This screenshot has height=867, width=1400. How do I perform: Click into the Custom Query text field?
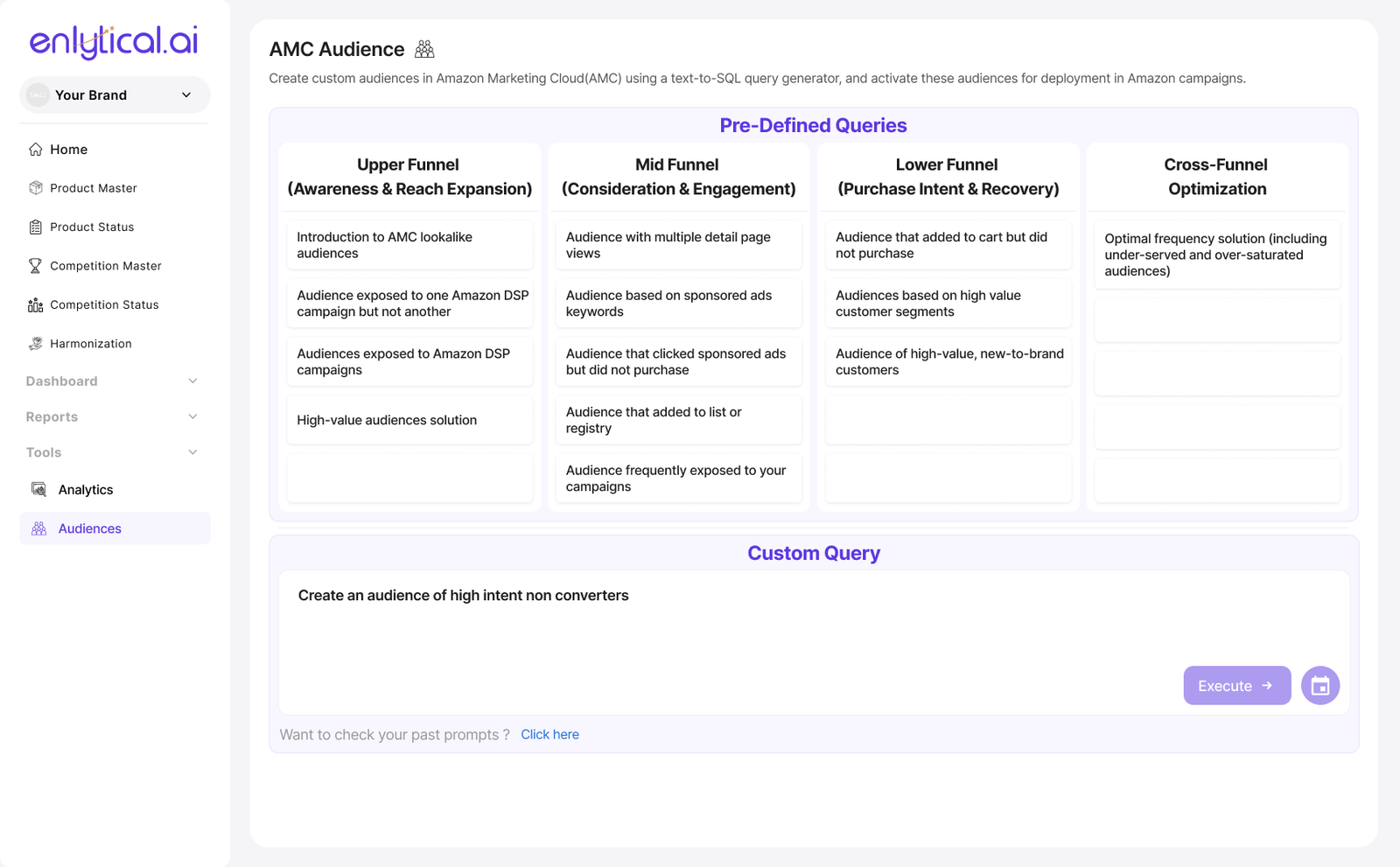814,643
